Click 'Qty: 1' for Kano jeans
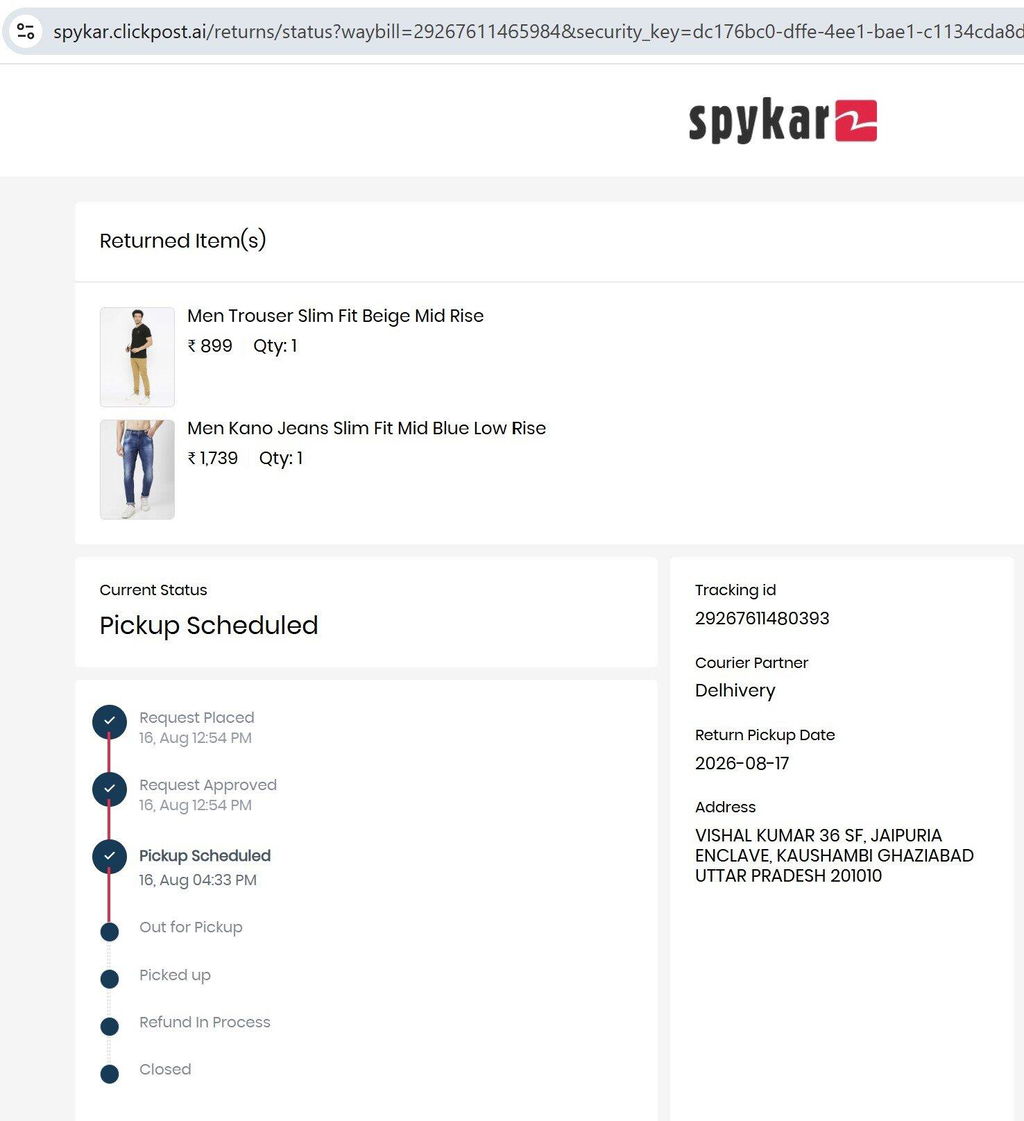Image resolution: width=1024 pixels, height=1121 pixels. tap(281, 458)
